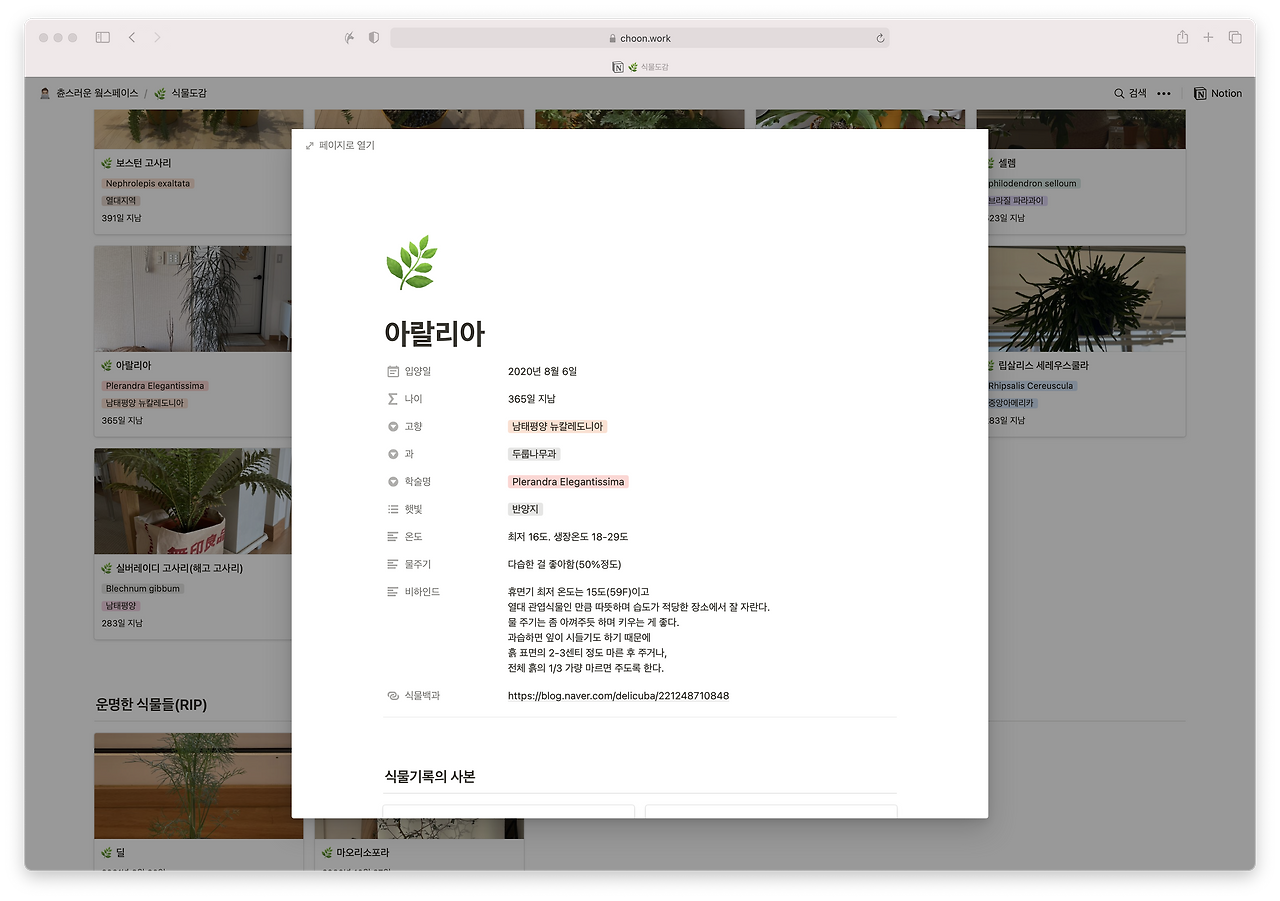
Task: Click the Rhipsalis Cereuscula tag
Action: click(x=1031, y=386)
